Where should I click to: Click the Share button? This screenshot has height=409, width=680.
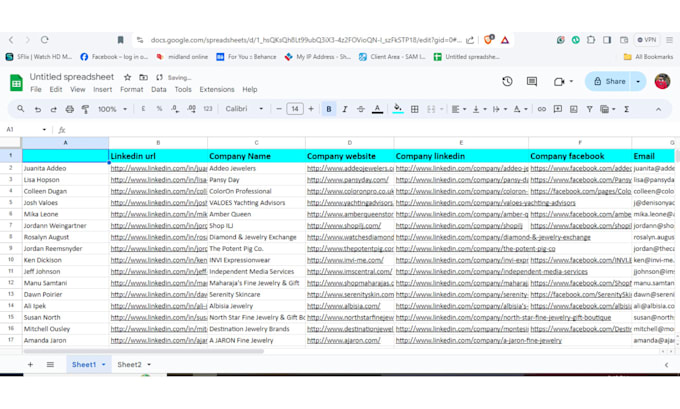click(x=609, y=82)
